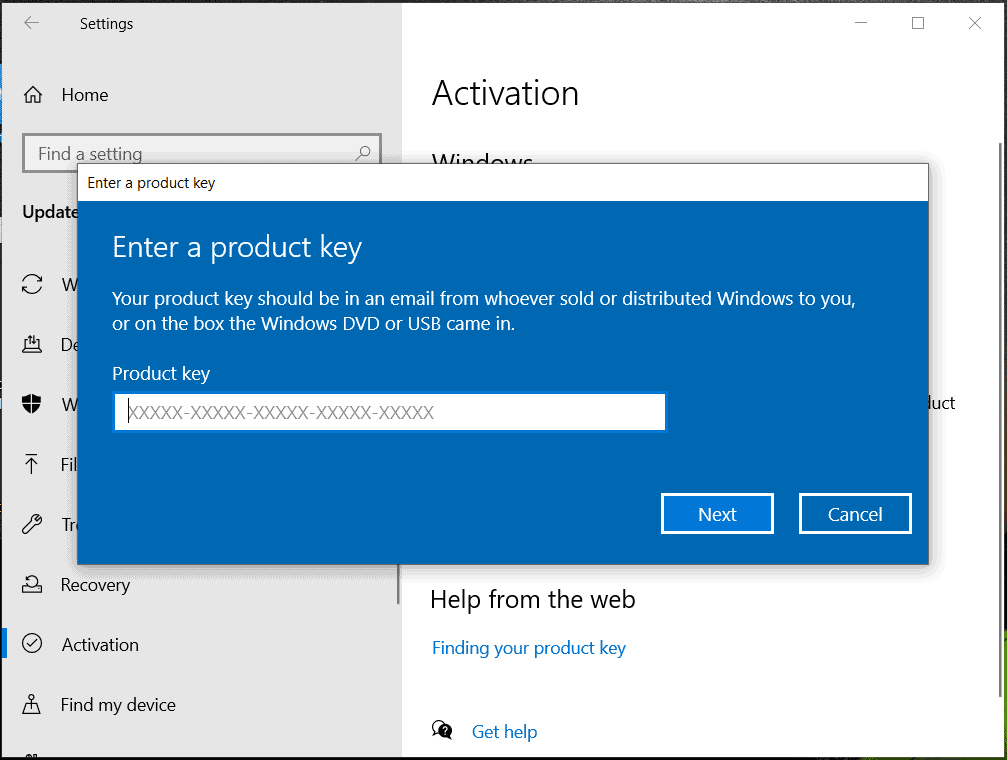Select the Delivery Optimization sidebar icon
The image size is (1007, 760).
[x=33, y=345]
